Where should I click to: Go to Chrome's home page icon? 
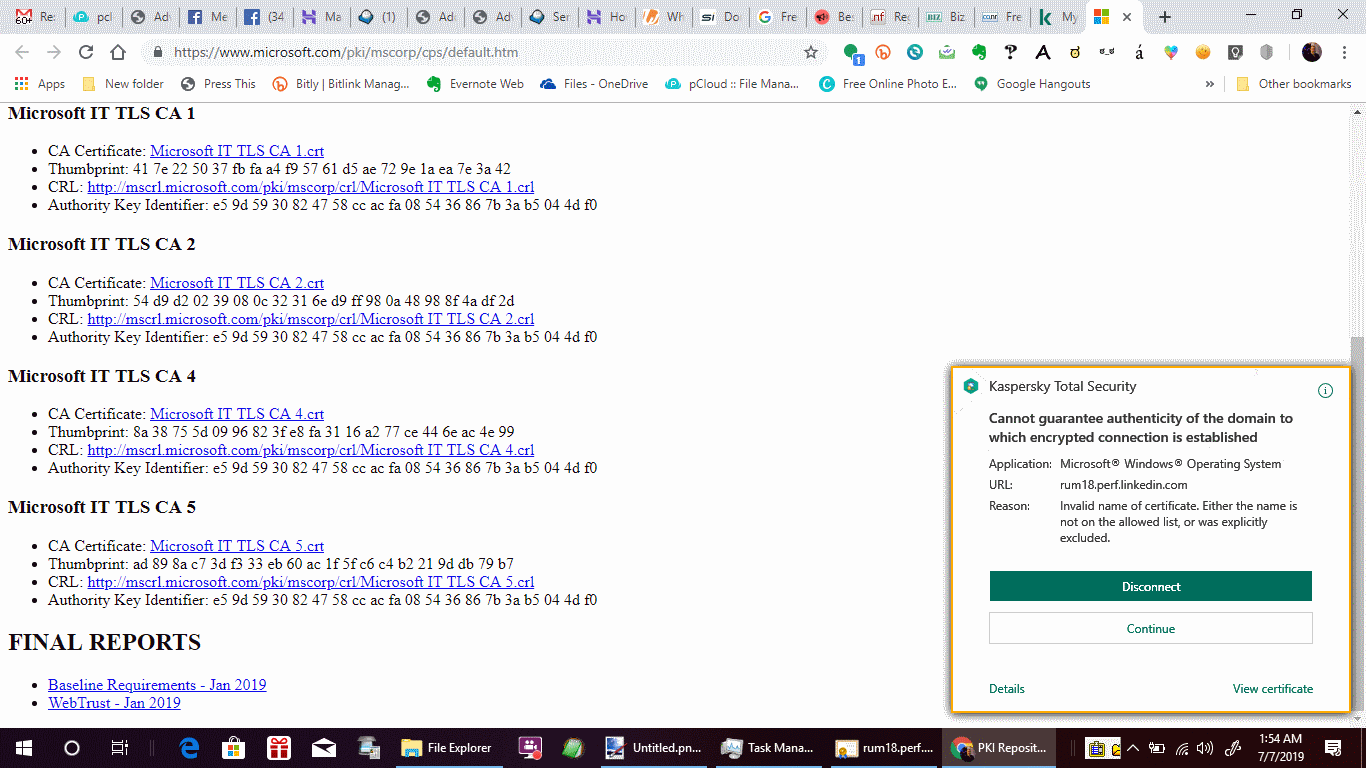pos(118,52)
